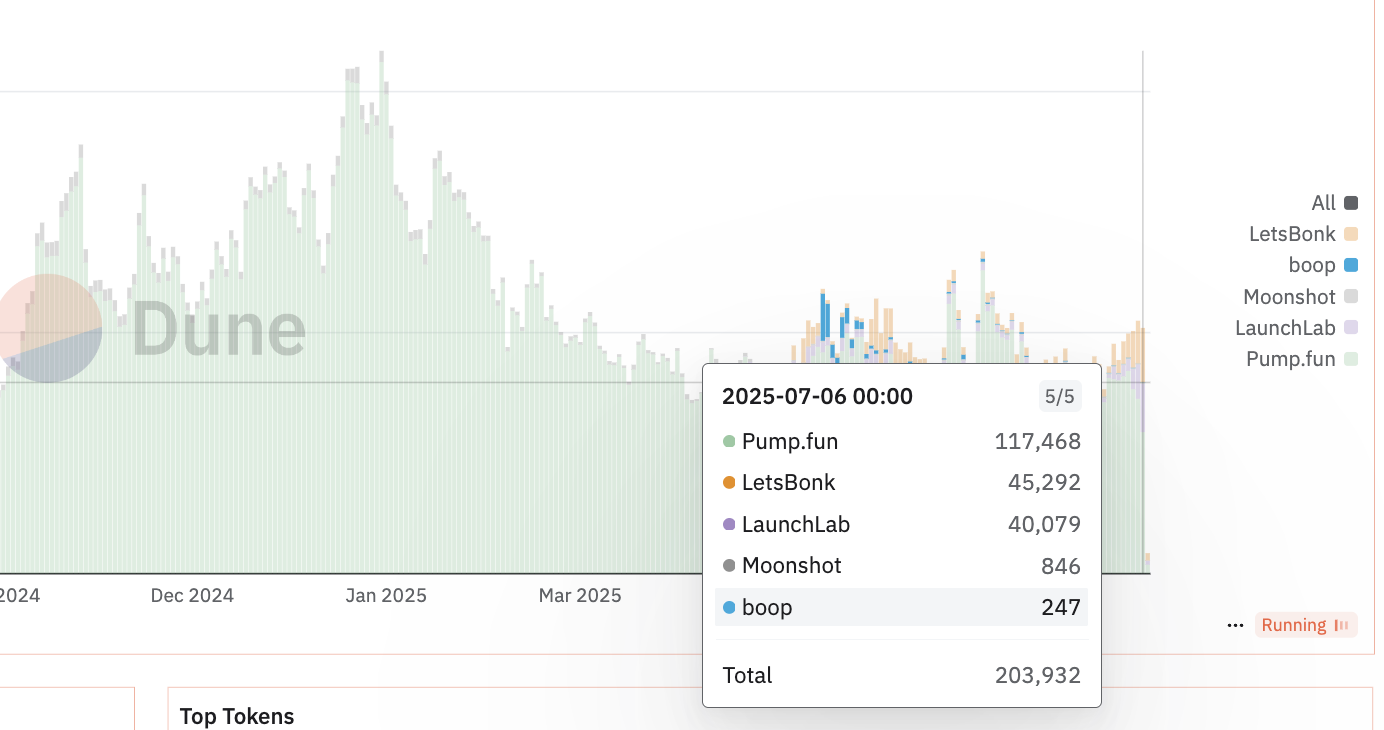
Task: Click the purple LaunchLab dot in tooltip
Action: [x=729, y=524]
